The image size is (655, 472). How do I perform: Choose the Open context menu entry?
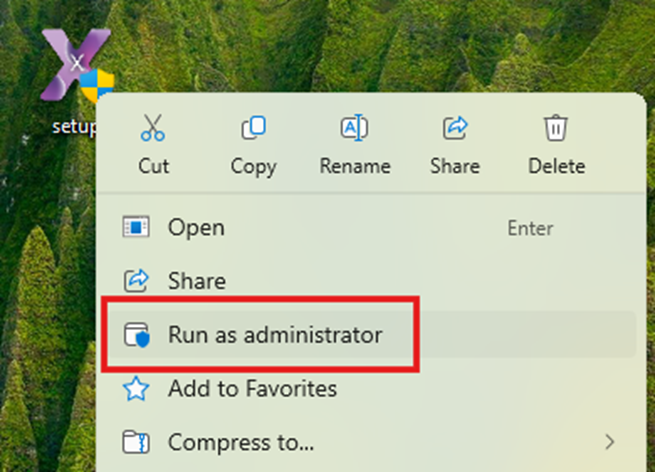[196, 228]
